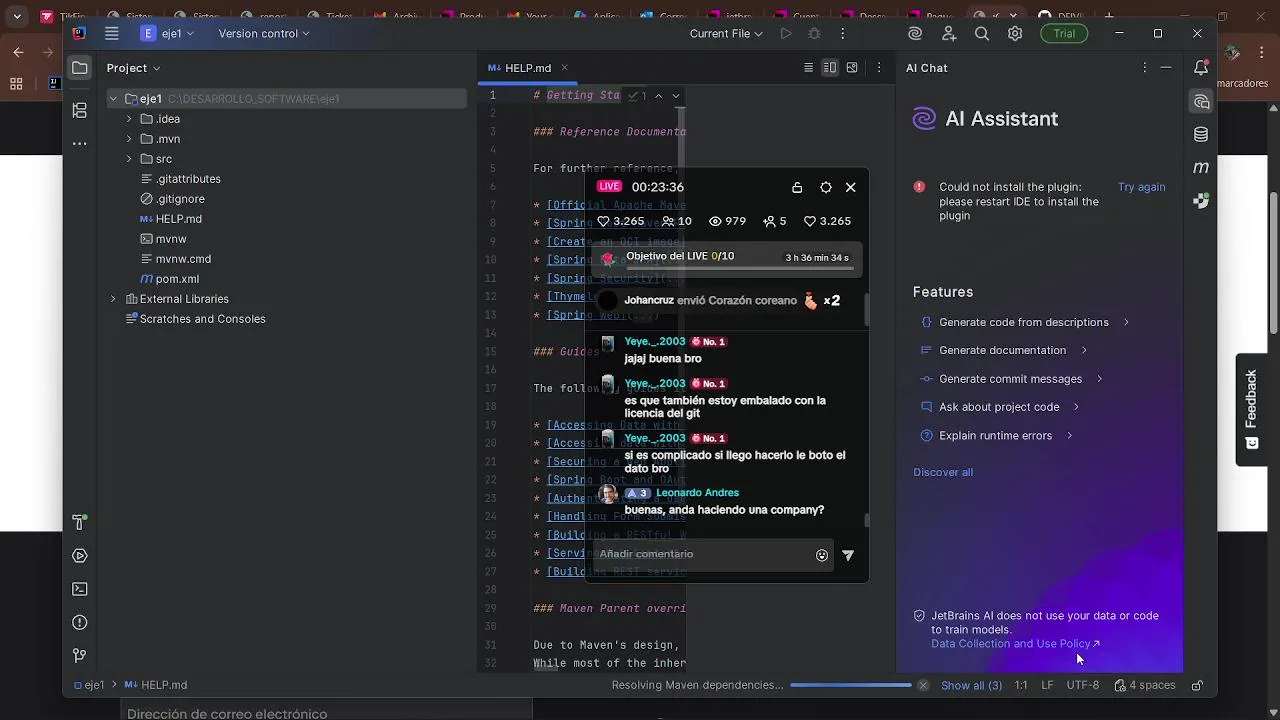Open Data Collection and Use Policy link
The image size is (1280, 720).
(1015, 644)
